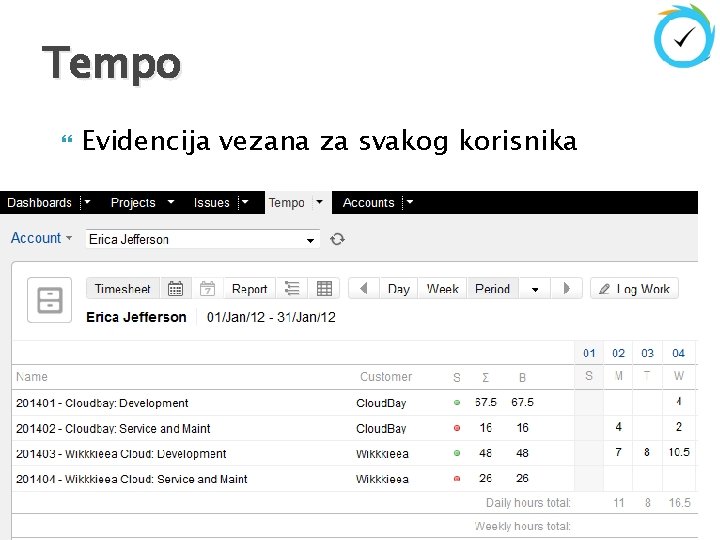720x540 pixels.
Task: Switch to the list view icon
Action: pos(292,288)
